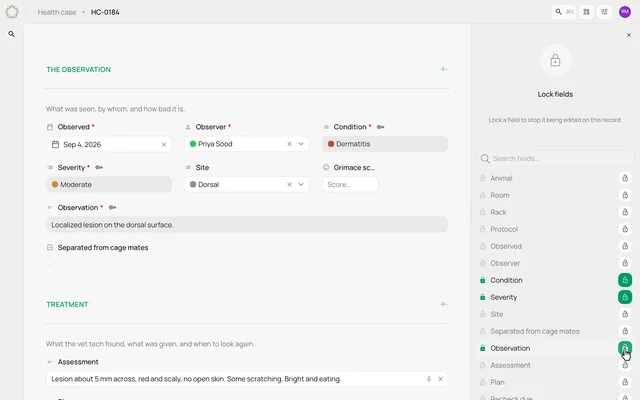Click the layout grid icon in top bar

pos(586,12)
